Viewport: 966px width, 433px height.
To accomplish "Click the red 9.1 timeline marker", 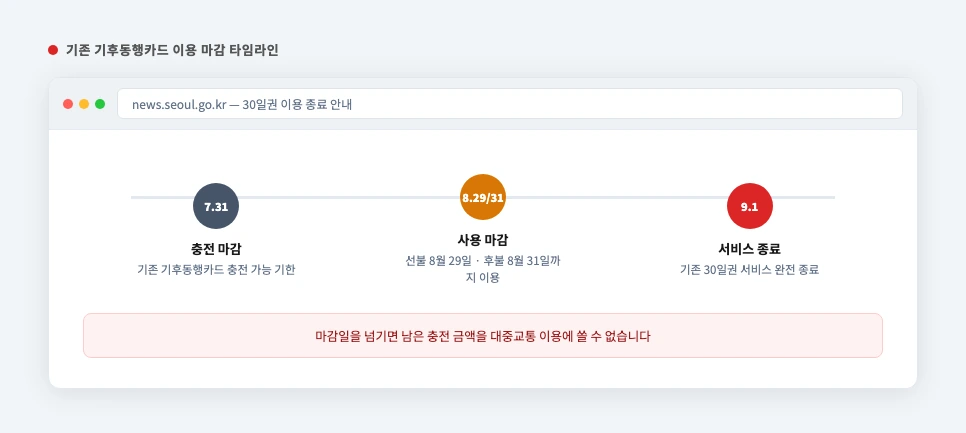I will pos(750,206).
